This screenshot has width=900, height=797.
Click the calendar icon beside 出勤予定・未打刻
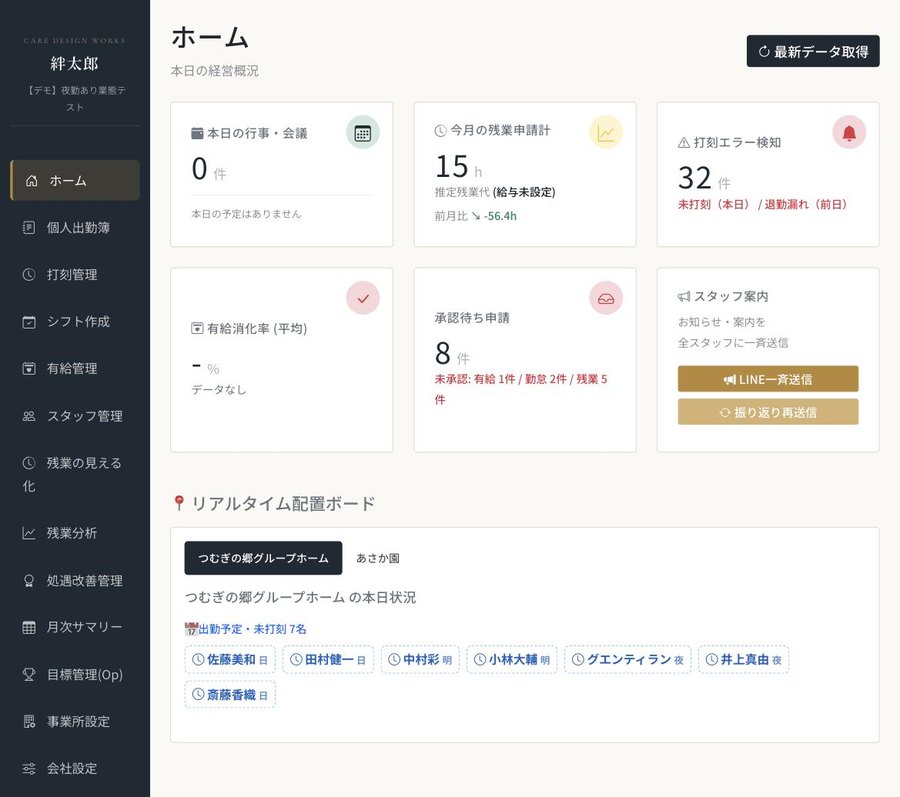point(191,629)
